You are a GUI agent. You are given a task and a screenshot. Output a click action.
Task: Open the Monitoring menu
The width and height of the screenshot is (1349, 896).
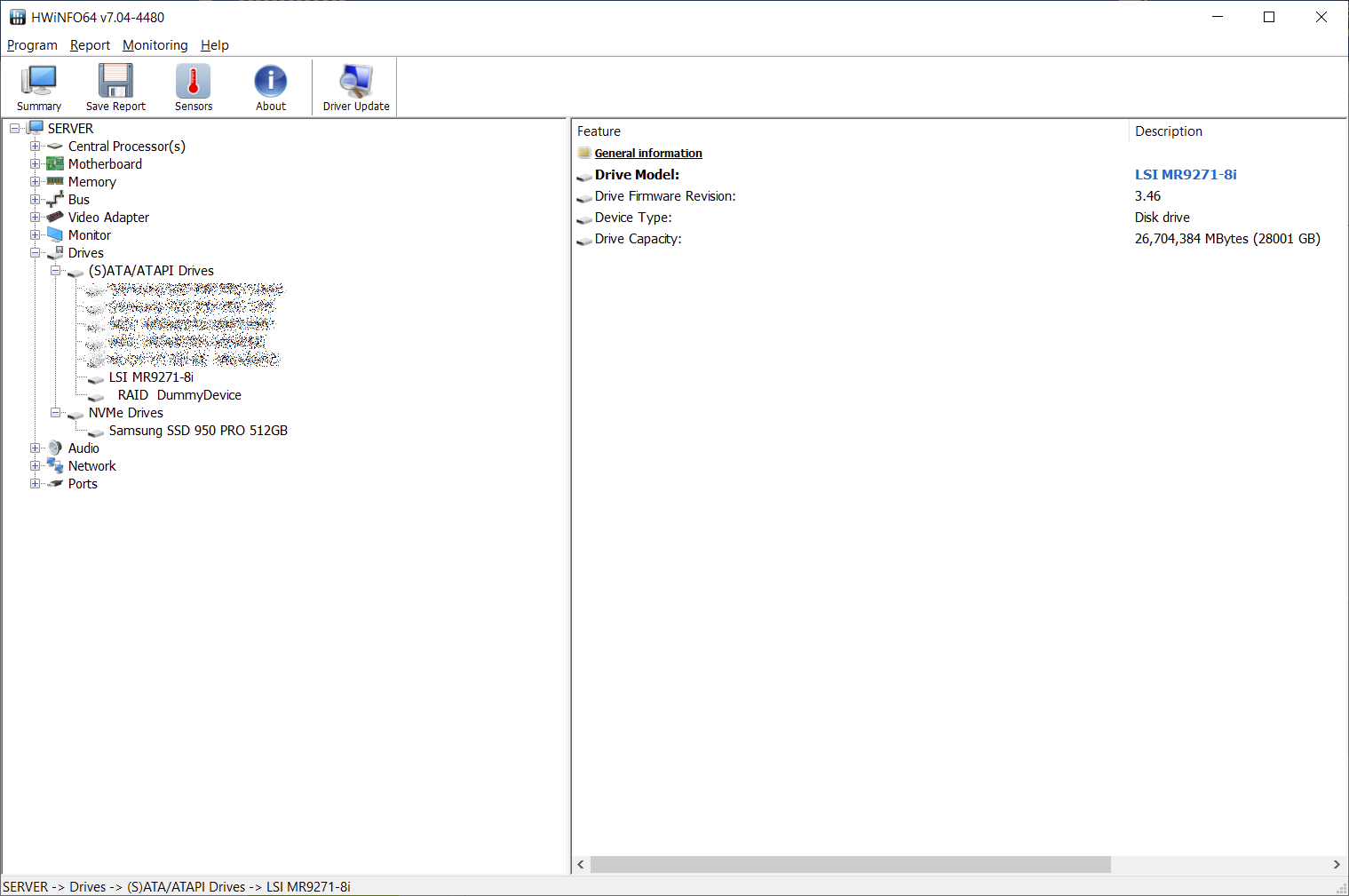[x=155, y=45]
